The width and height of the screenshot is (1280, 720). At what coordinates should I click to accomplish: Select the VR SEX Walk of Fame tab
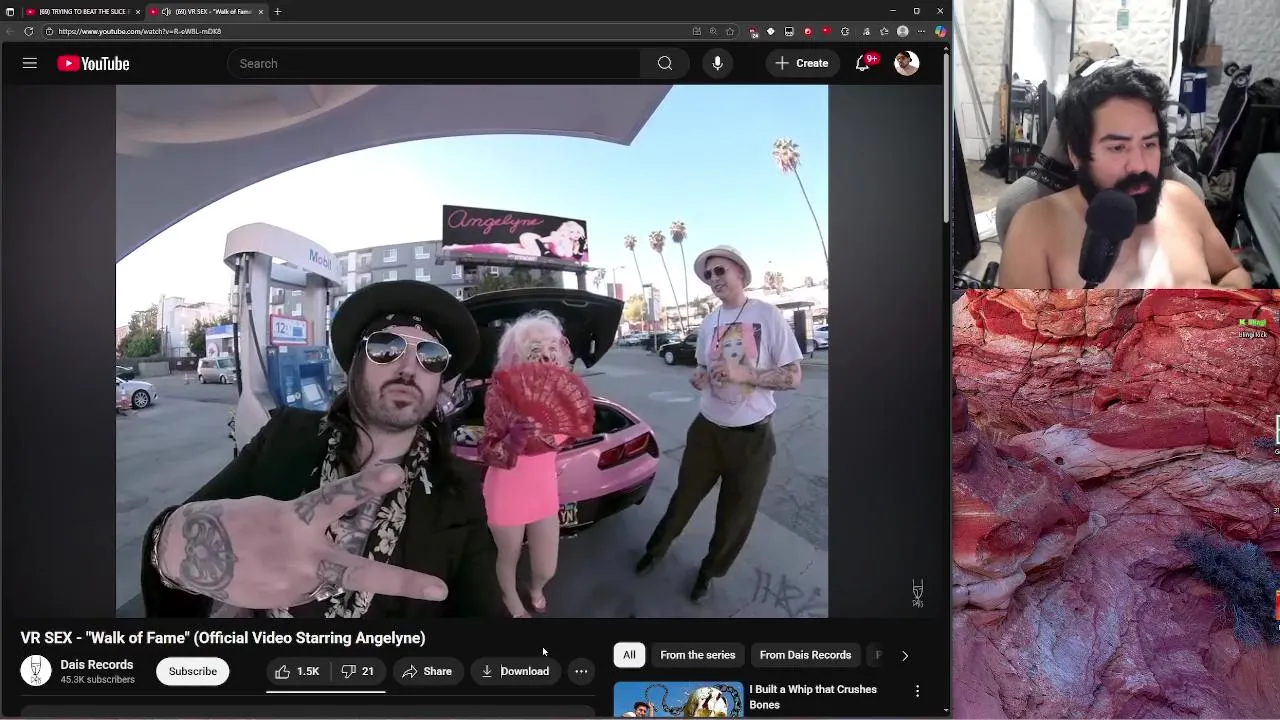click(x=208, y=11)
